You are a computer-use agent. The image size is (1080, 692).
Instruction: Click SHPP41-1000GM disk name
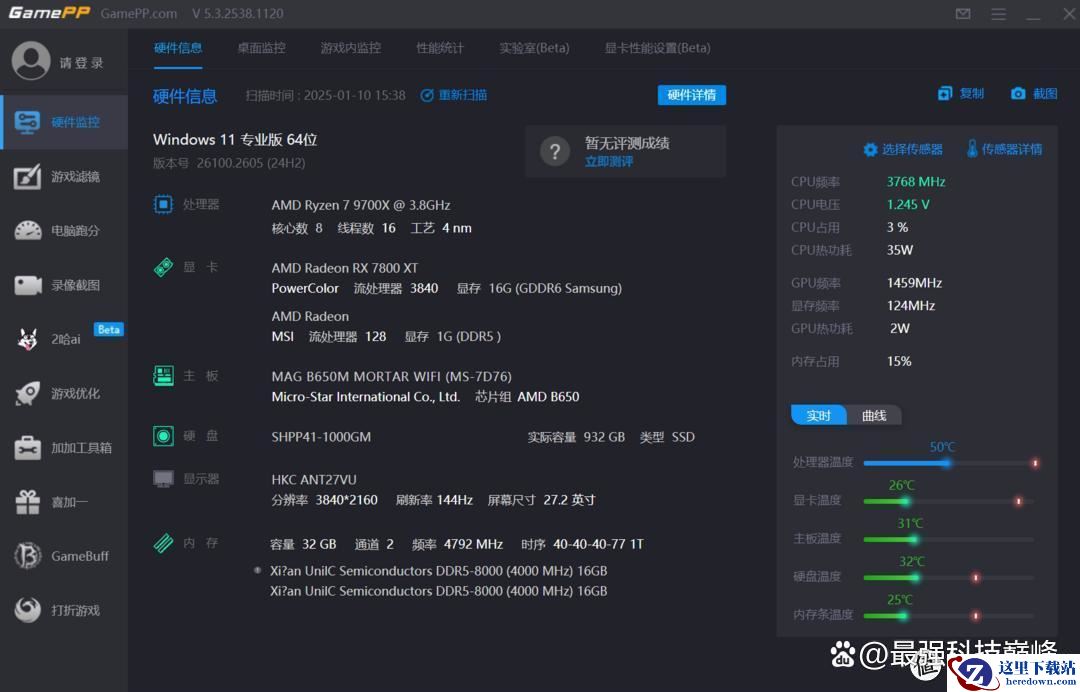click(321, 437)
